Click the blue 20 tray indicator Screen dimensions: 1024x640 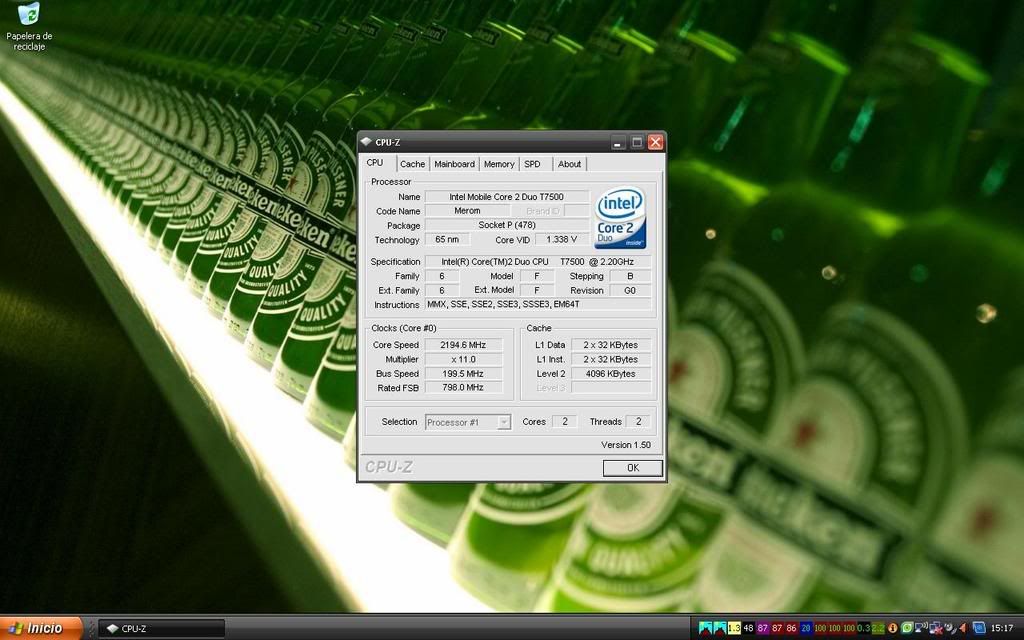coord(806,628)
